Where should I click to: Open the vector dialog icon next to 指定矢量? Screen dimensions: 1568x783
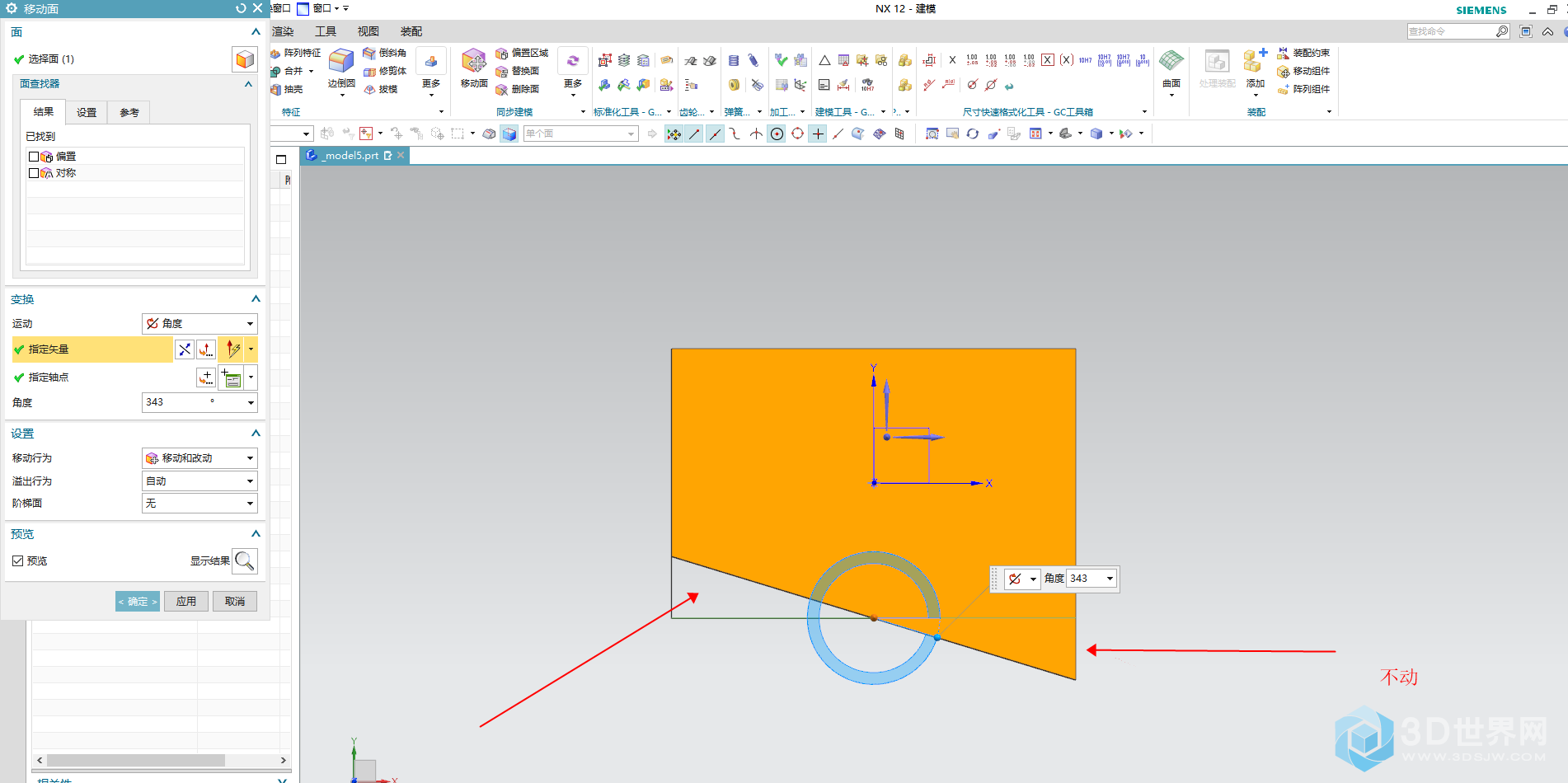pyautogui.click(x=206, y=349)
